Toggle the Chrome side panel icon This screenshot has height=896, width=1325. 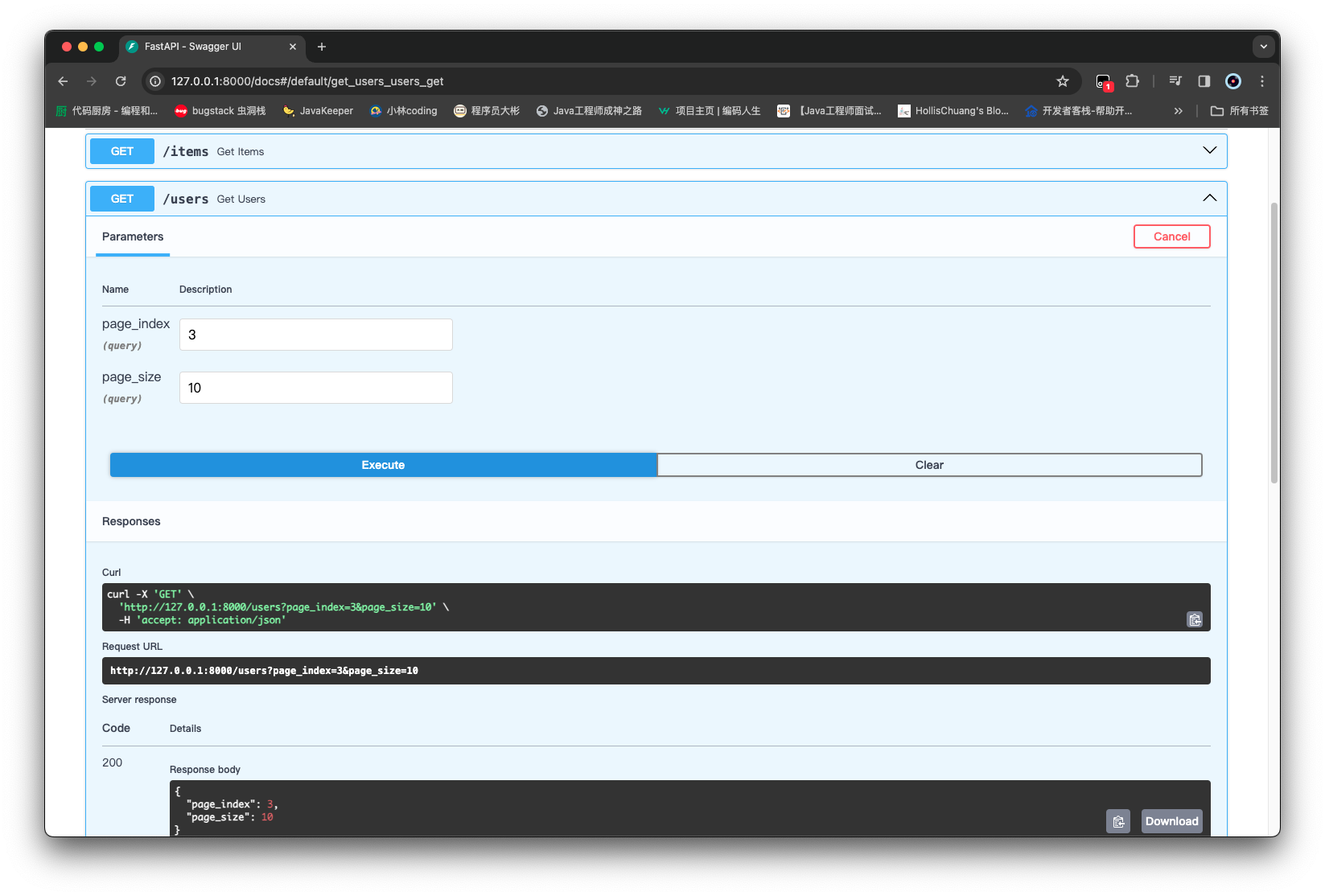pos(1204,81)
